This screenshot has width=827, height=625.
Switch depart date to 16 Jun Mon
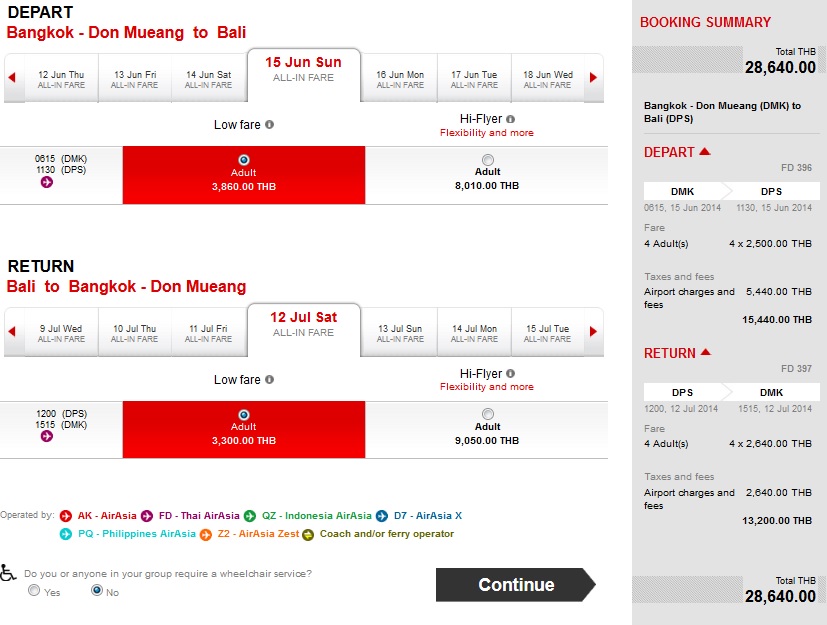[400, 79]
